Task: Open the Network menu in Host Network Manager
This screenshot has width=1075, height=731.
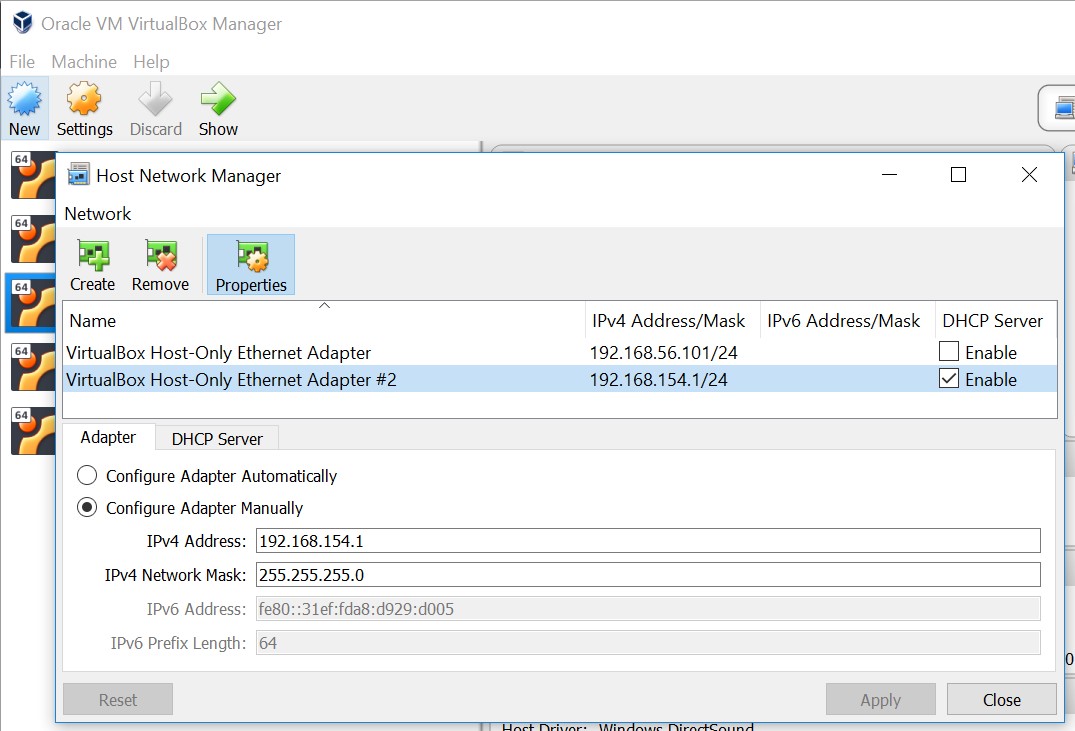Action: pos(97,213)
